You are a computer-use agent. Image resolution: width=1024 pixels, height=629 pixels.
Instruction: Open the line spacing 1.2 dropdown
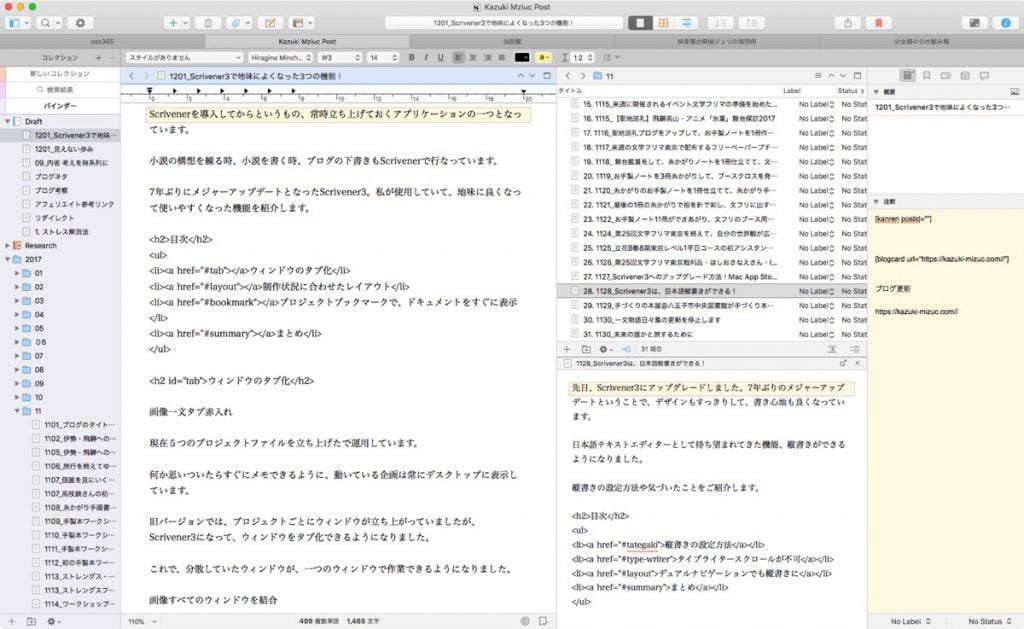(583, 57)
